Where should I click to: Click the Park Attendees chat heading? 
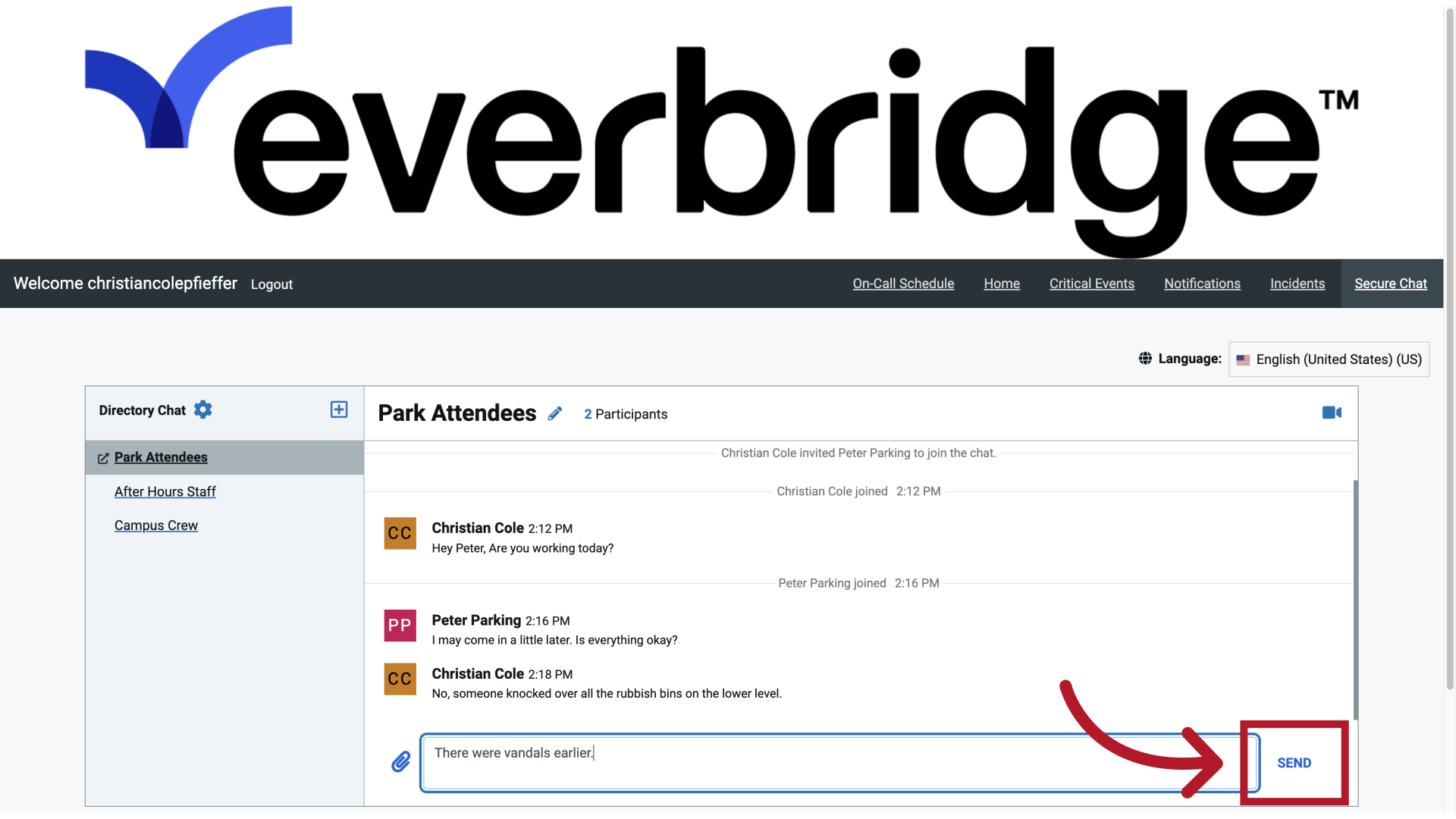(457, 413)
